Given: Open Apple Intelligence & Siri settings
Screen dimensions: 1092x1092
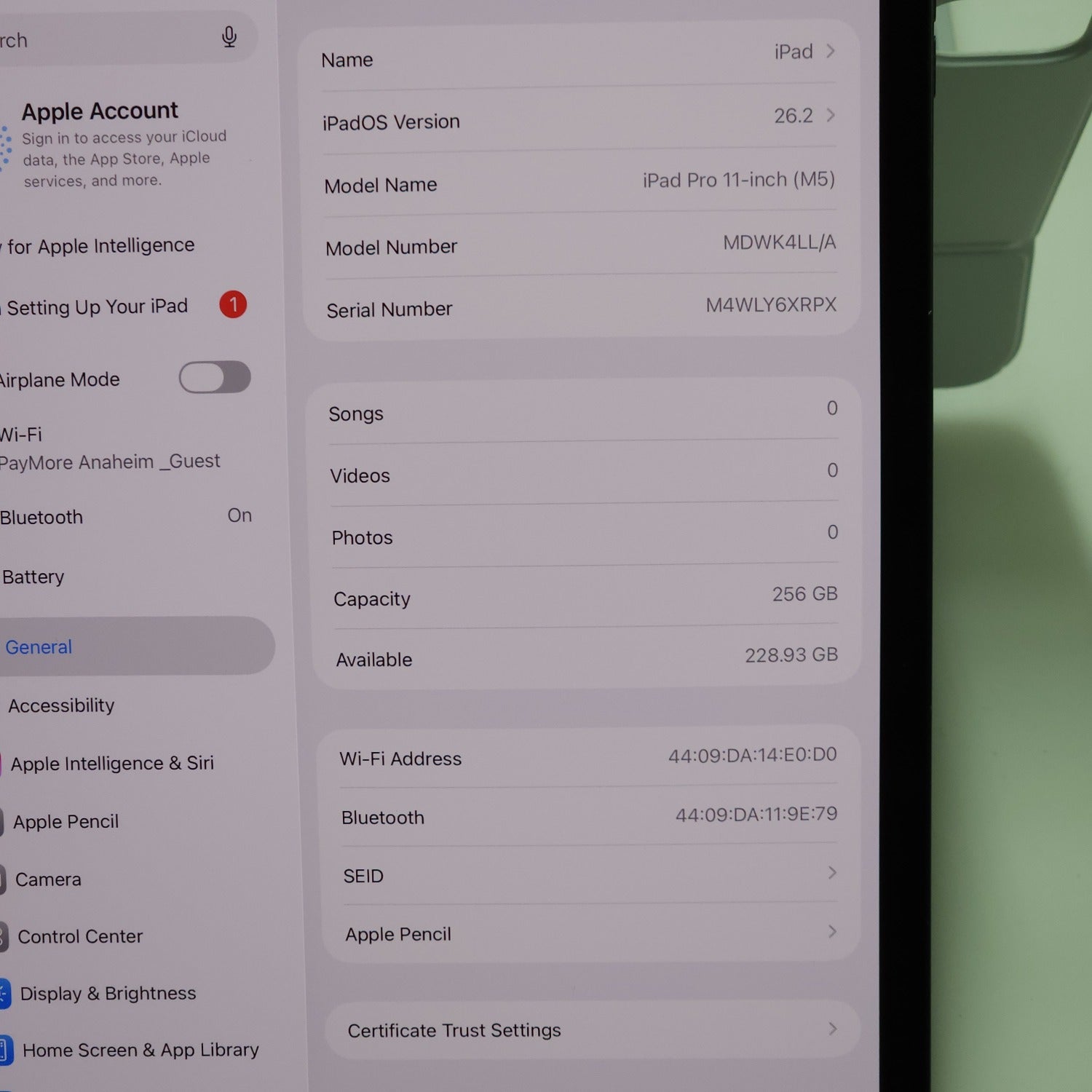Looking at the screenshot, I should (x=112, y=764).
